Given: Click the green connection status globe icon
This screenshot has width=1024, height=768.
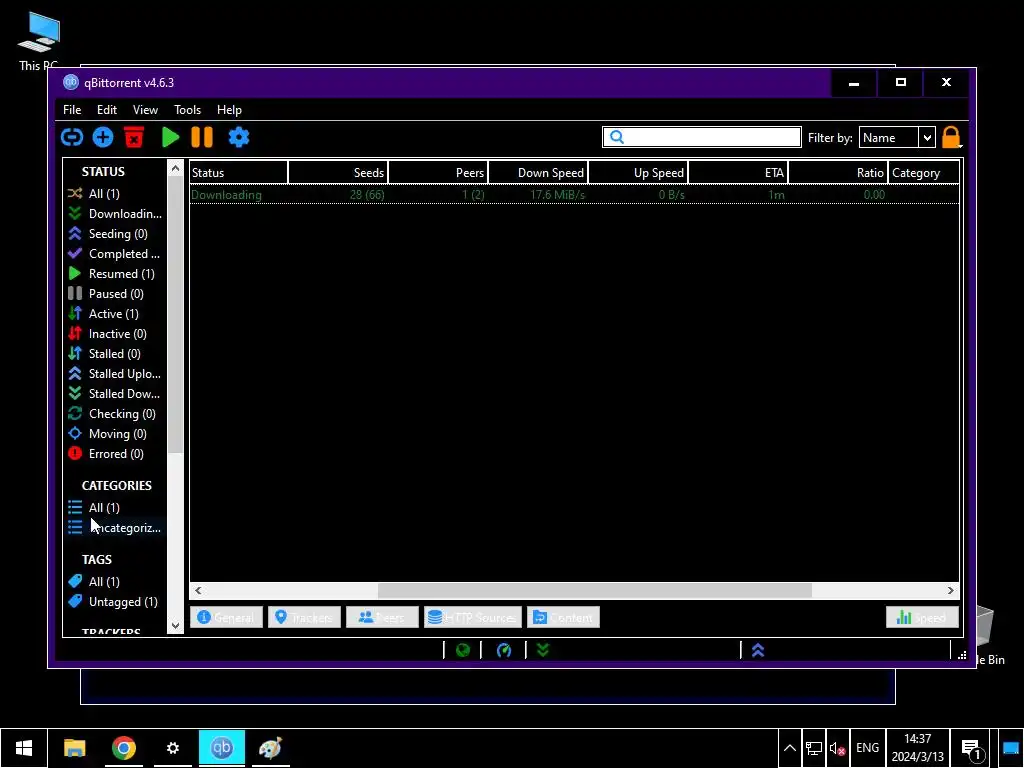Looking at the screenshot, I should (462, 650).
